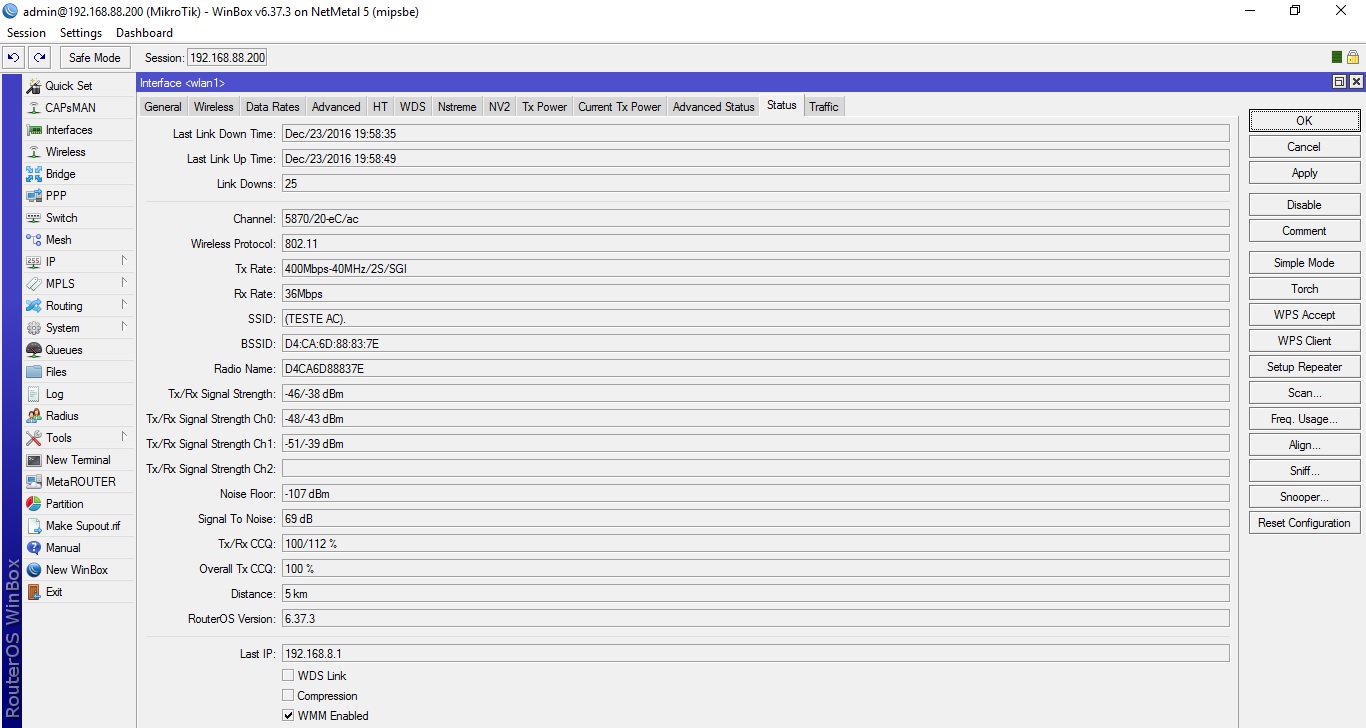The height and width of the screenshot is (728, 1366).
Task: Click the Make Supout.rif icon
Action: click(x=34, y=526)
